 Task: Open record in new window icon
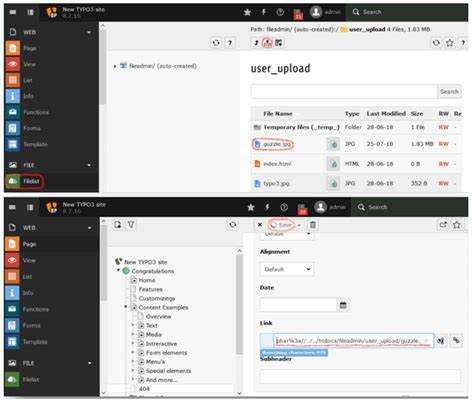443,225
